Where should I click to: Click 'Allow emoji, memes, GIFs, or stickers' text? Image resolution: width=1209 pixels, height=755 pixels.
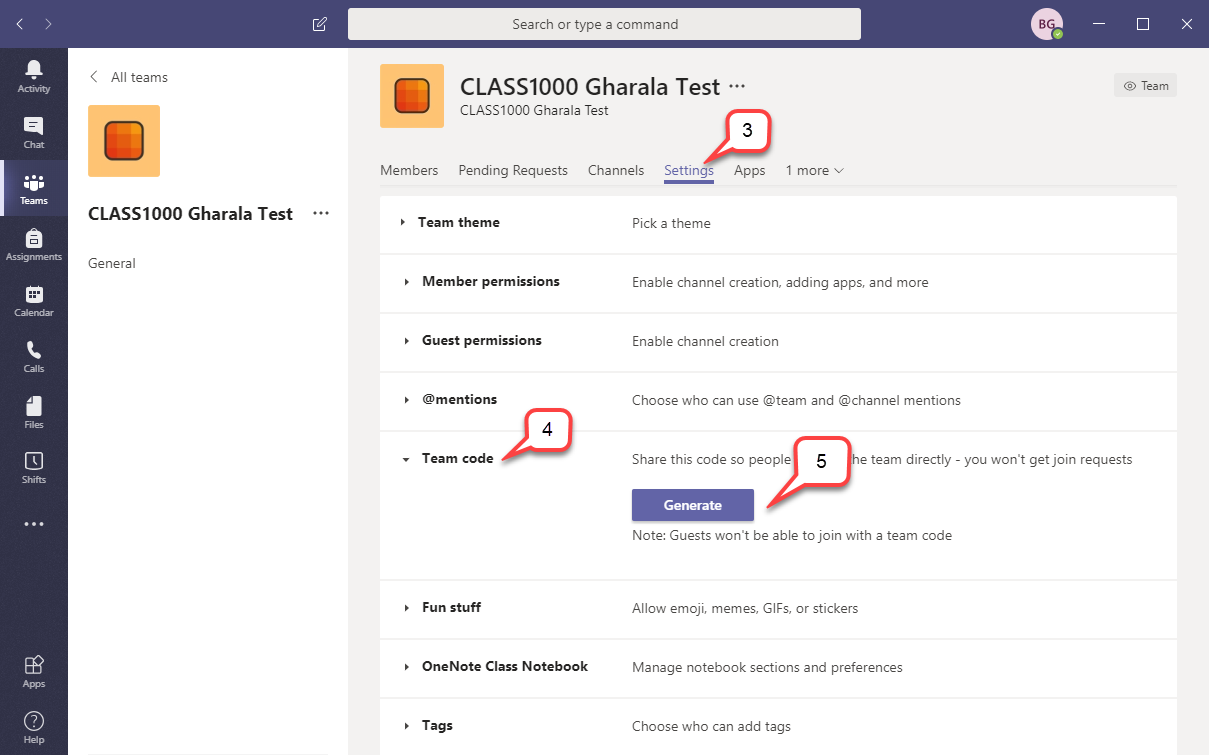(745, 608)
